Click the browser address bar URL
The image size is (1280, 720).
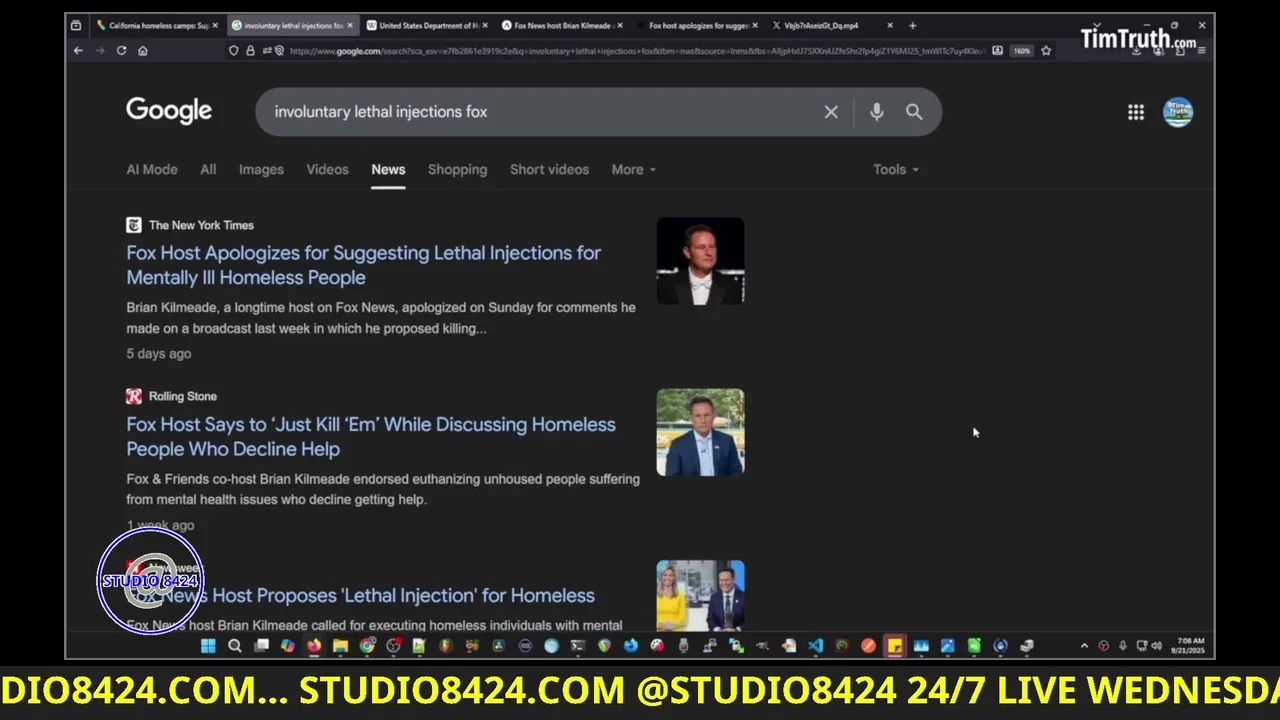click(636, 50)
